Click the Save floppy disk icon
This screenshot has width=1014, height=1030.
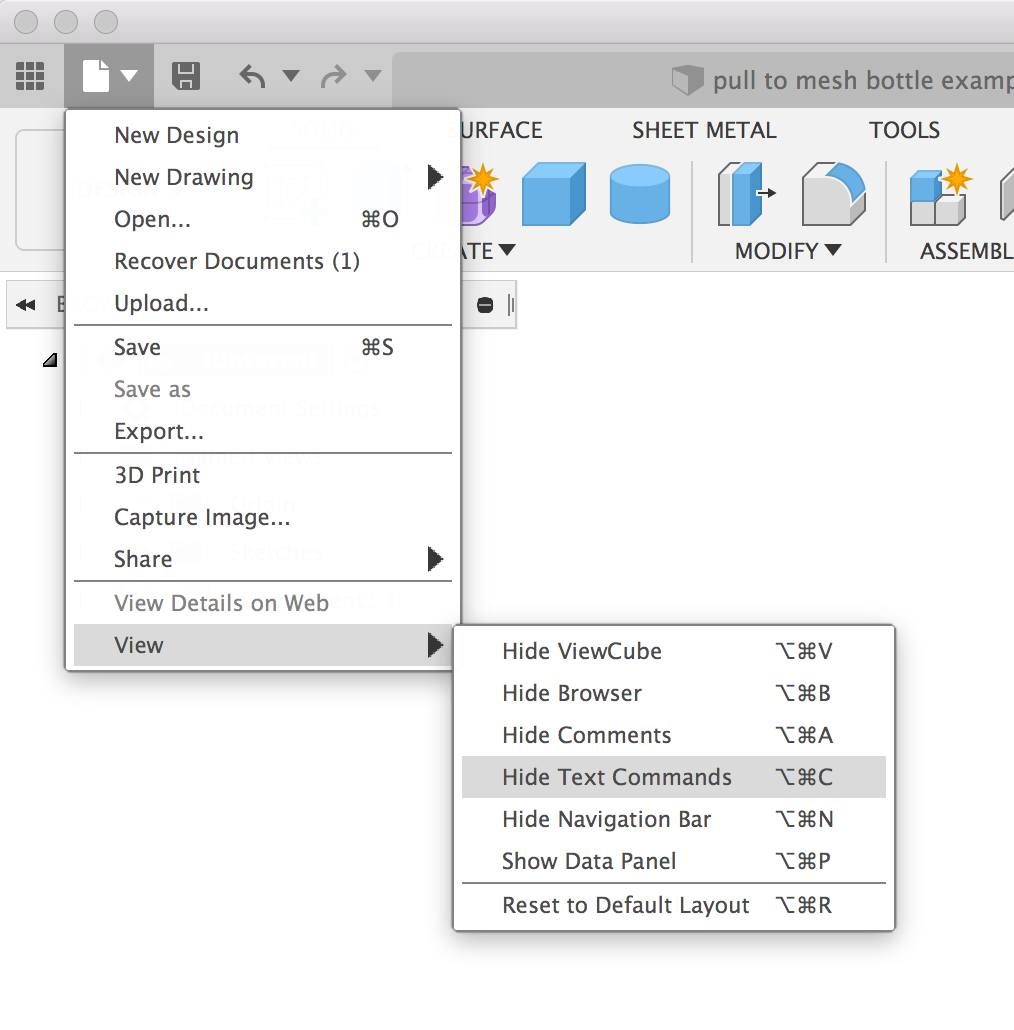point(186,76)
